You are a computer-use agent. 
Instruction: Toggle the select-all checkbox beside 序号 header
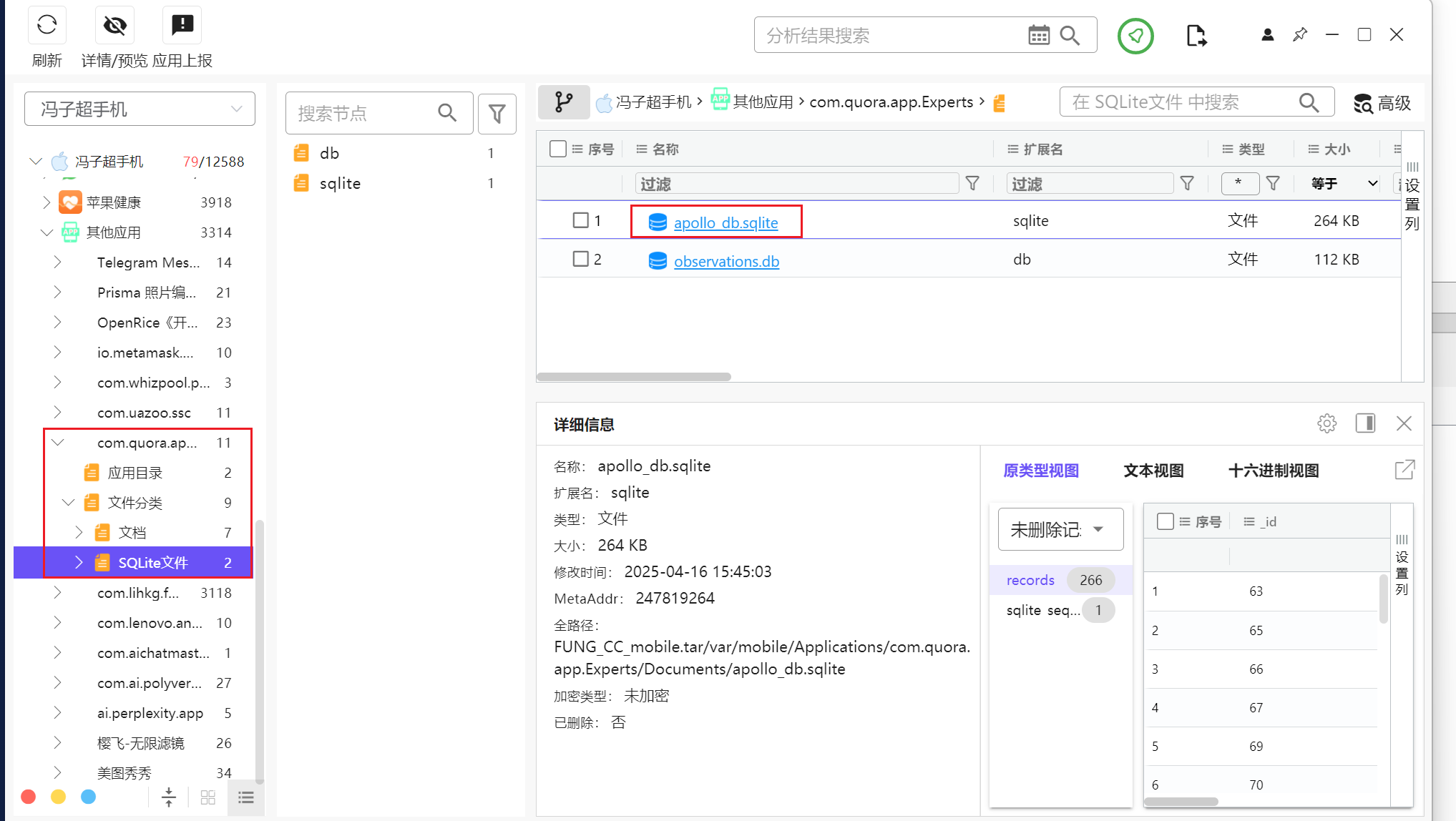tap(558, 149)
